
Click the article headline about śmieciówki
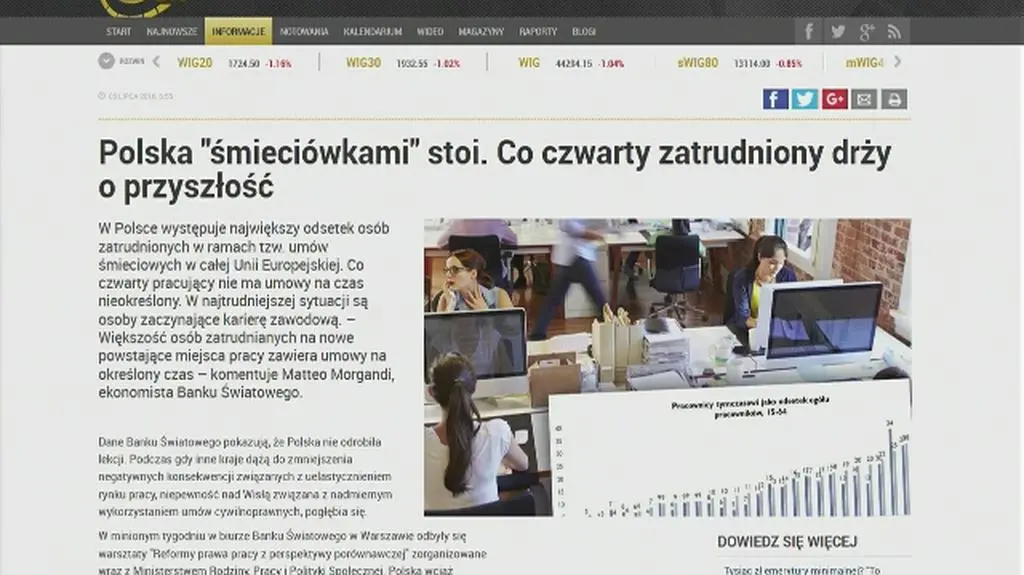click(494, 169)
